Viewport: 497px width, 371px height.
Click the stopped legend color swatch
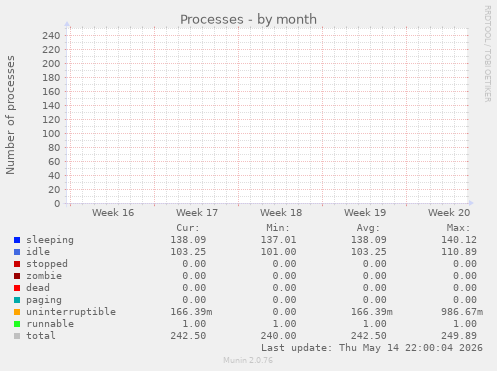pos(17,264)
